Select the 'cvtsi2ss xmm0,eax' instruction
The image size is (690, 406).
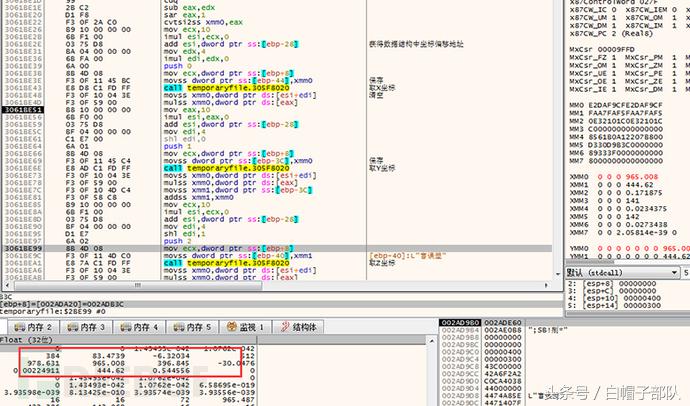[x=203, y=22]
